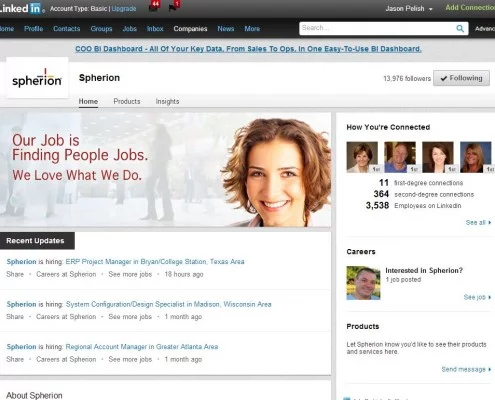Open Regional Account Manager job posting
The height and width of the screenshot is (400, 495).
(142, 347)
